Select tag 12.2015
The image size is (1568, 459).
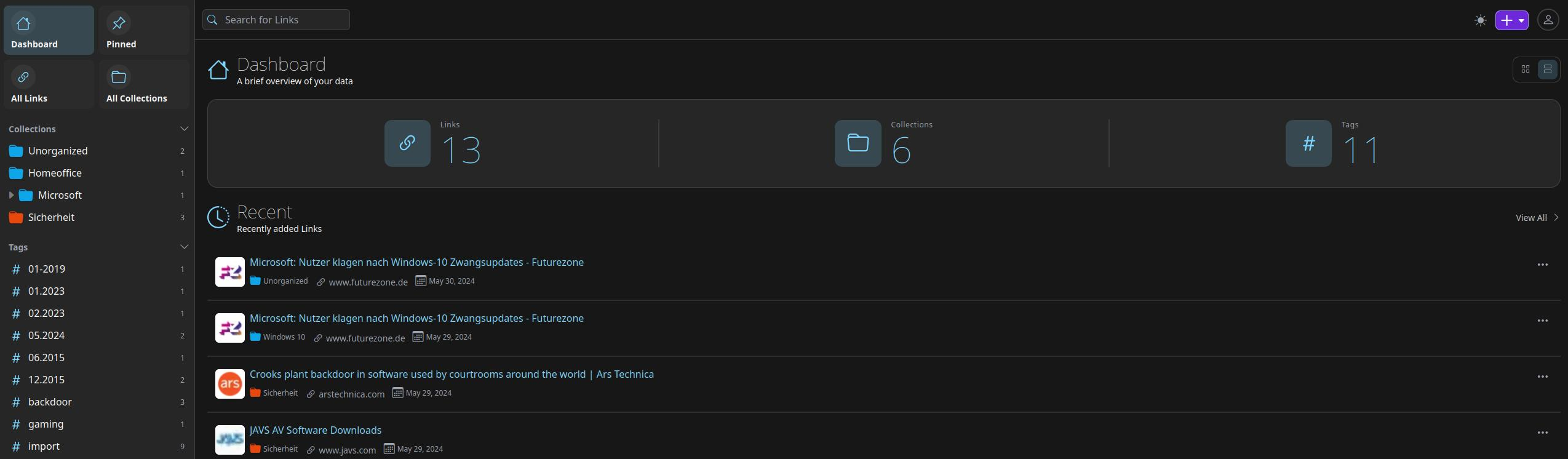coord(97,380)
